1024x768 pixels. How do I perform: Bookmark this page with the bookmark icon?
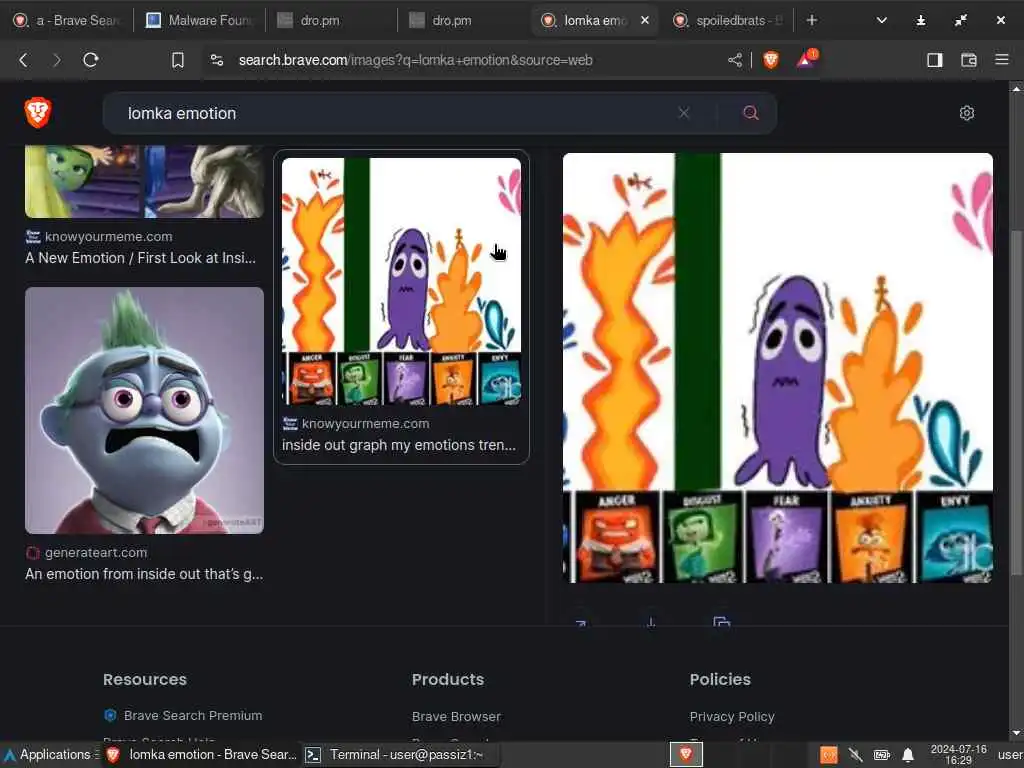tap(178, 60)
